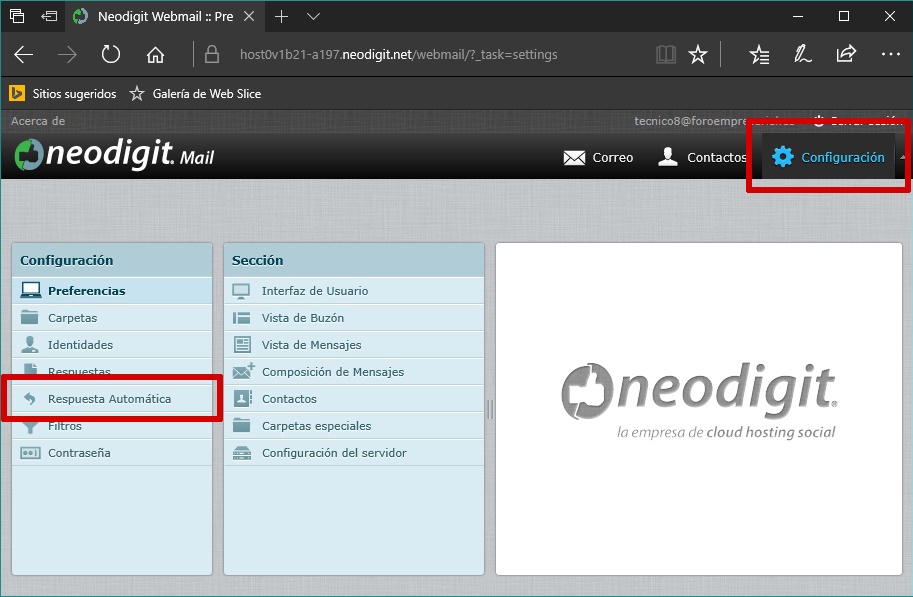The height and width of the screenshot is (597, 913).
Task: Click the Composición de Mensajes envelope icon
Action: click(243, 371)
